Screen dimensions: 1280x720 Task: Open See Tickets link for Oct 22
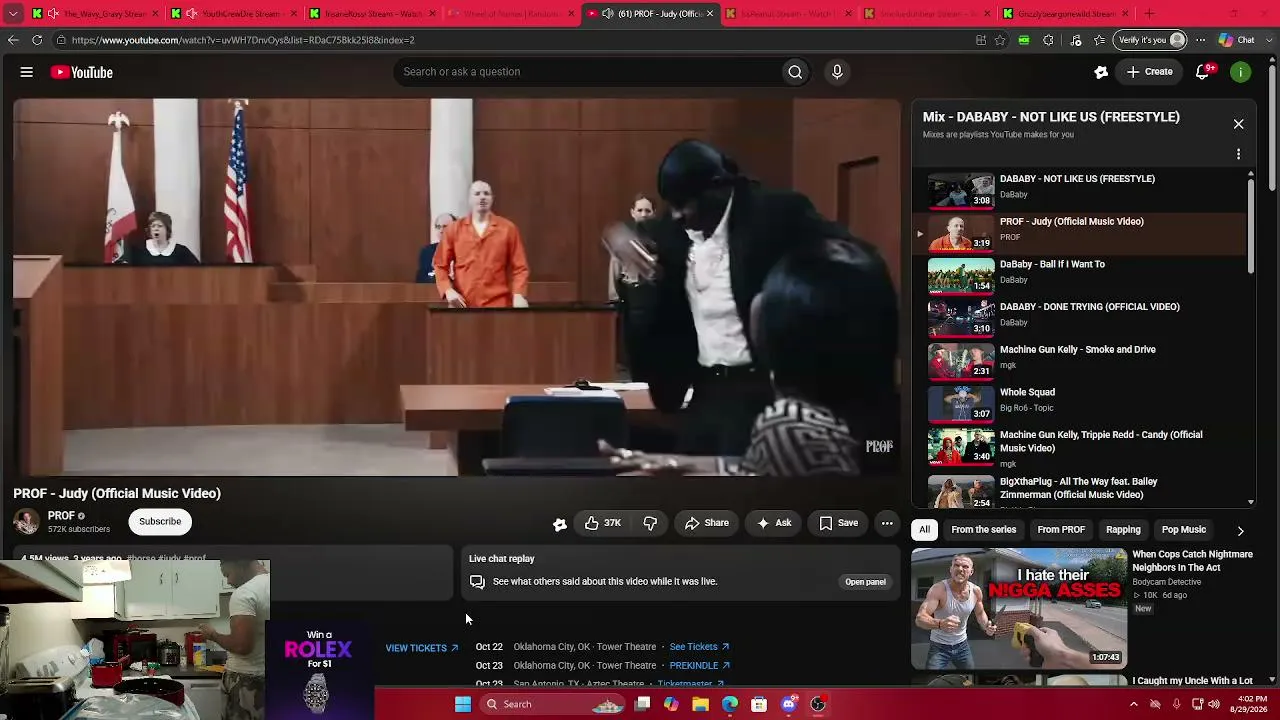(x=699, y=647)
